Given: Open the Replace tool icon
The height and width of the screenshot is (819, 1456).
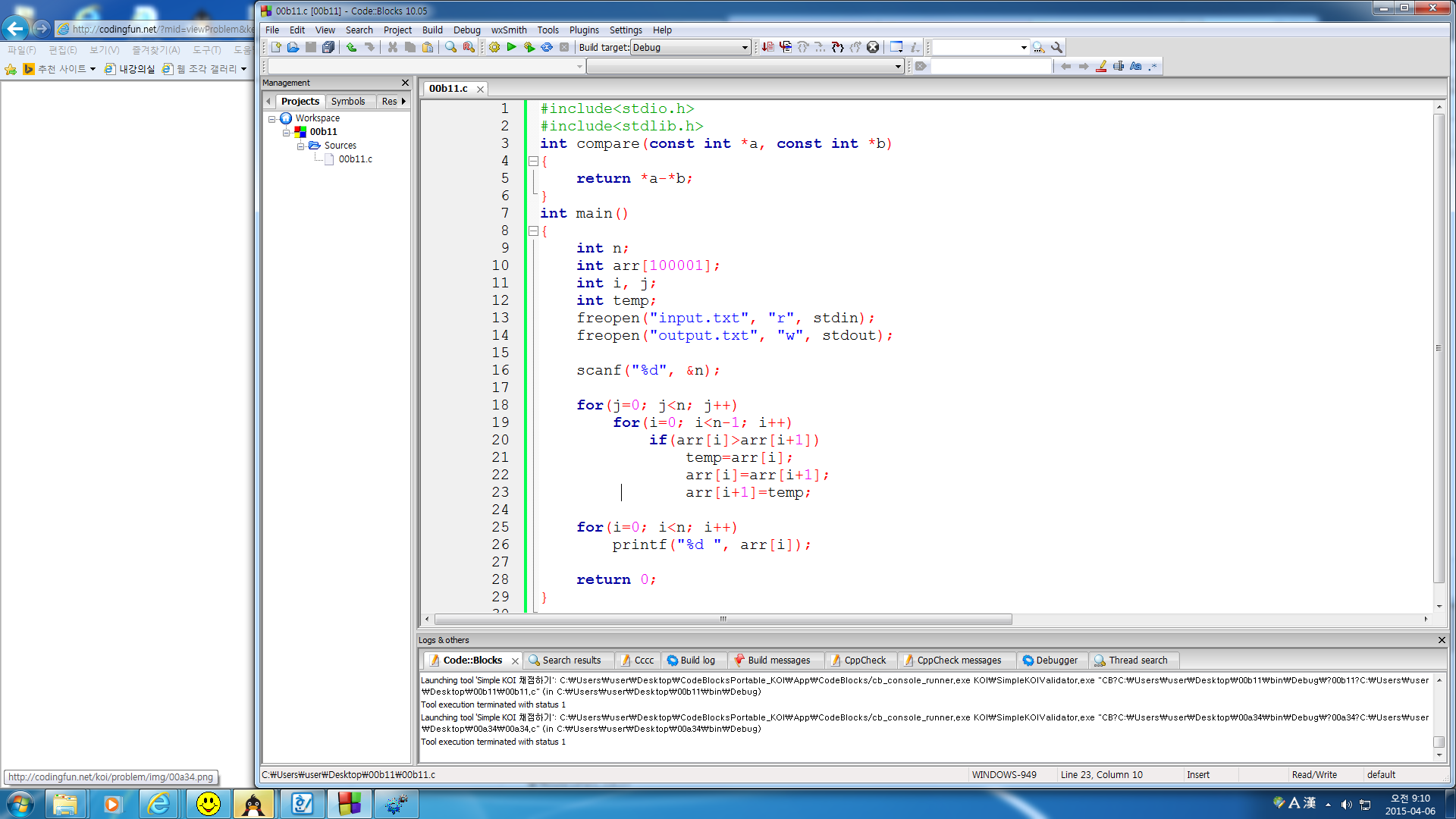Looking at the screenshot, I should (469, 47).
